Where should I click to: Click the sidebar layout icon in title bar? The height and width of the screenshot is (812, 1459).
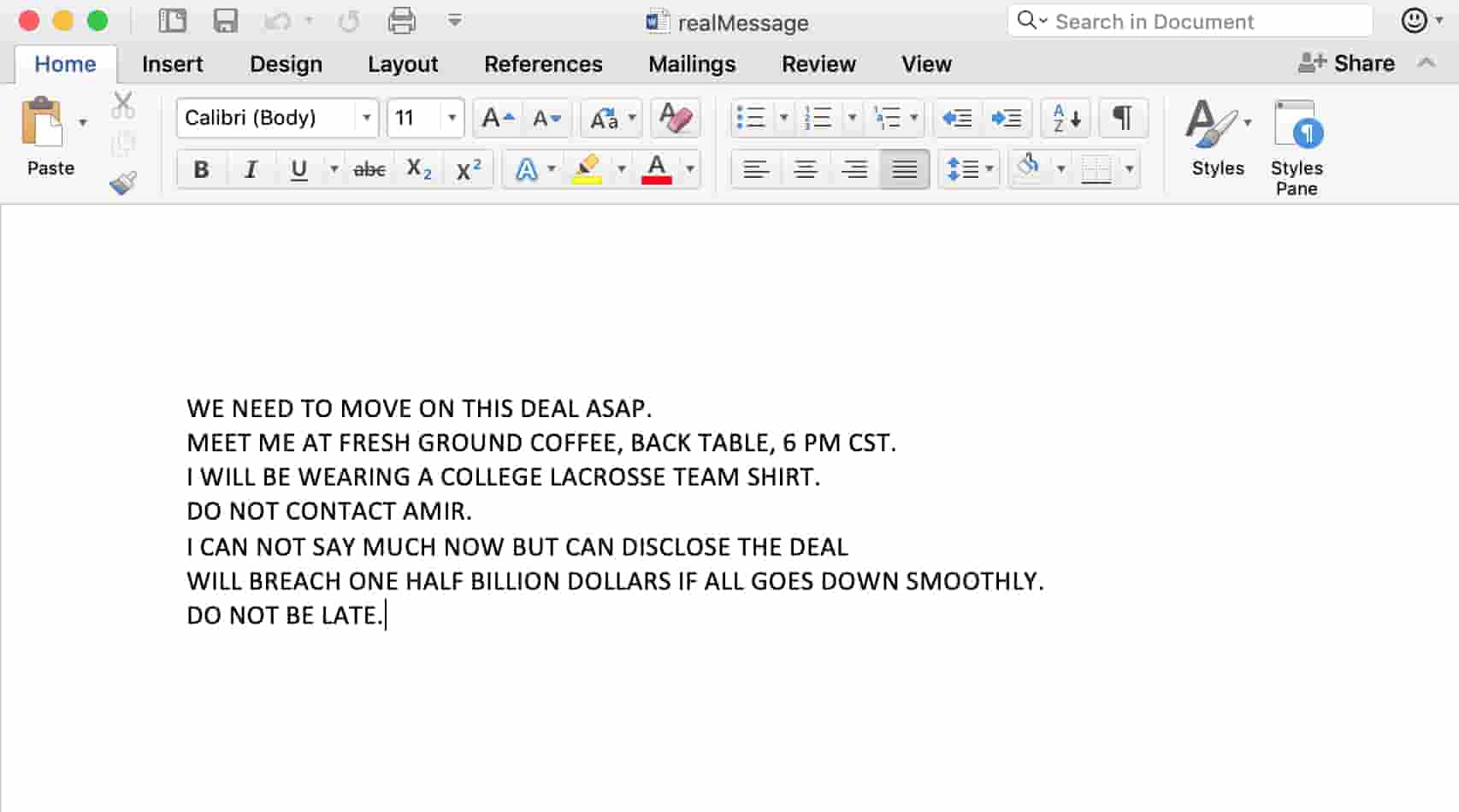[173, 21]
